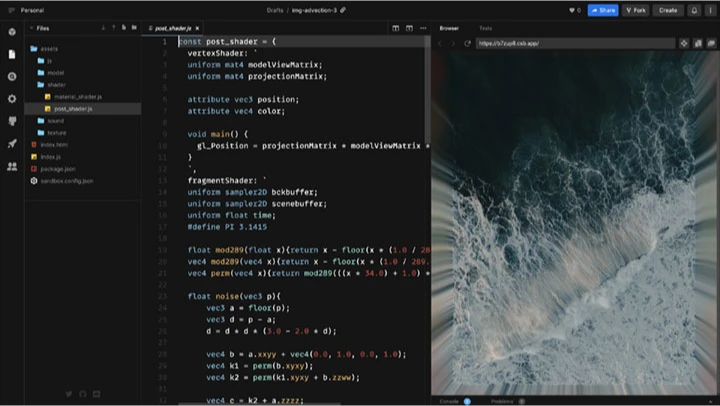720x406 pixels.
Task: Click the 'uniform float time;' code line
Action: click(x=231, y=215)
